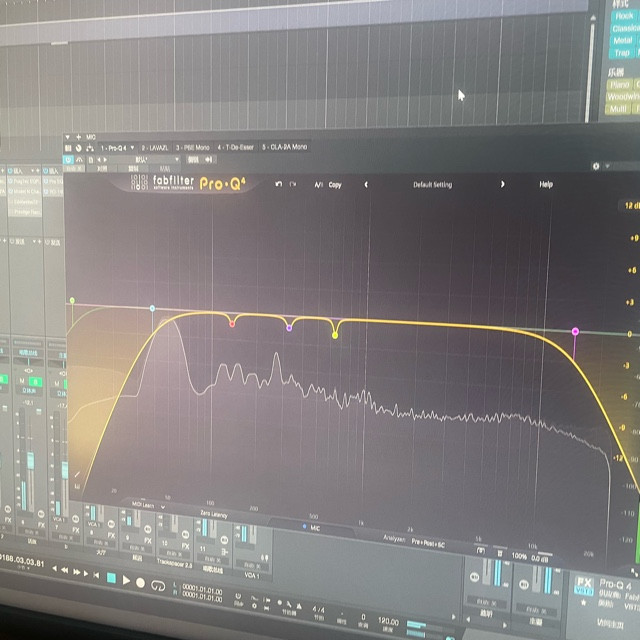Select the magenta high-cut EQ band node
The width and height of the screenshot is (640, 640).
coord(575,331)
